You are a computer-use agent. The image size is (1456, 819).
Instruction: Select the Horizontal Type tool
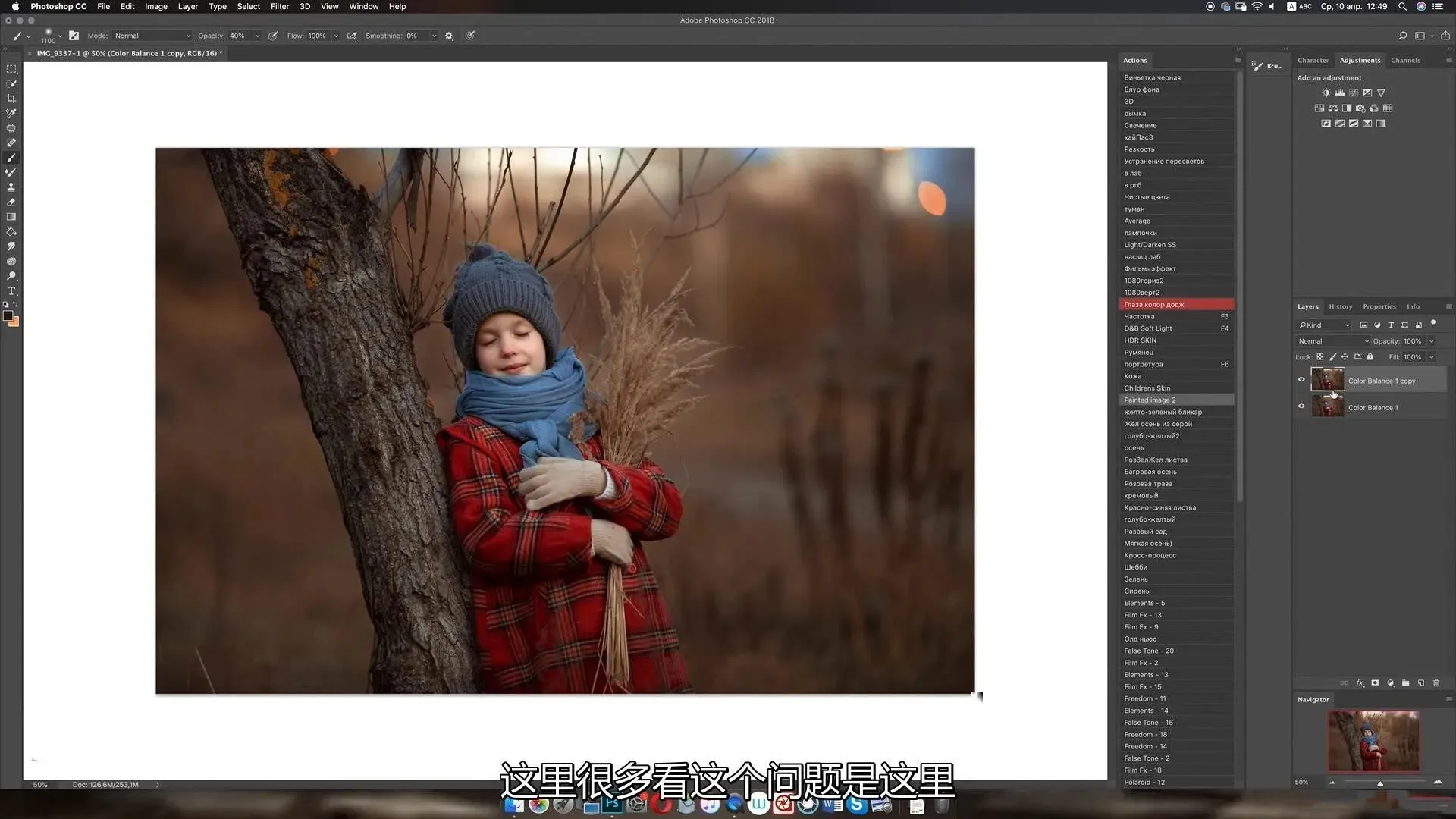click(x=11, y=291)
